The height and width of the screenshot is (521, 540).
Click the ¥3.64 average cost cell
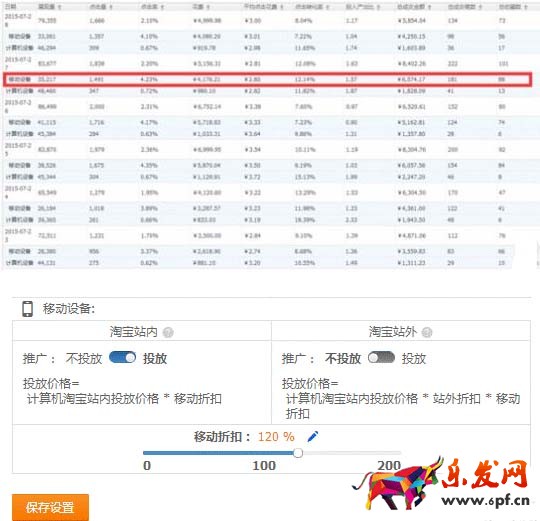(x=252, y=134)
